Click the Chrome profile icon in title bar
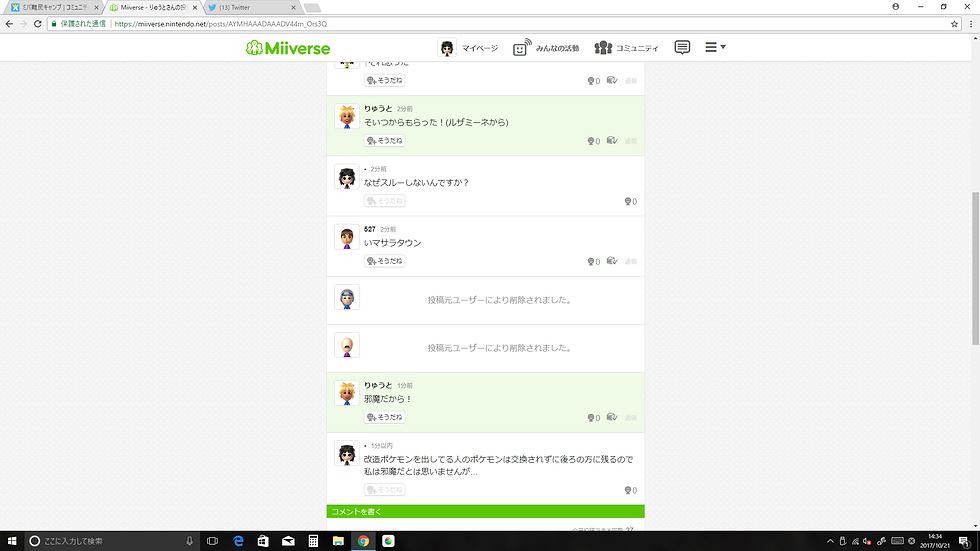 tap(896, 6)
